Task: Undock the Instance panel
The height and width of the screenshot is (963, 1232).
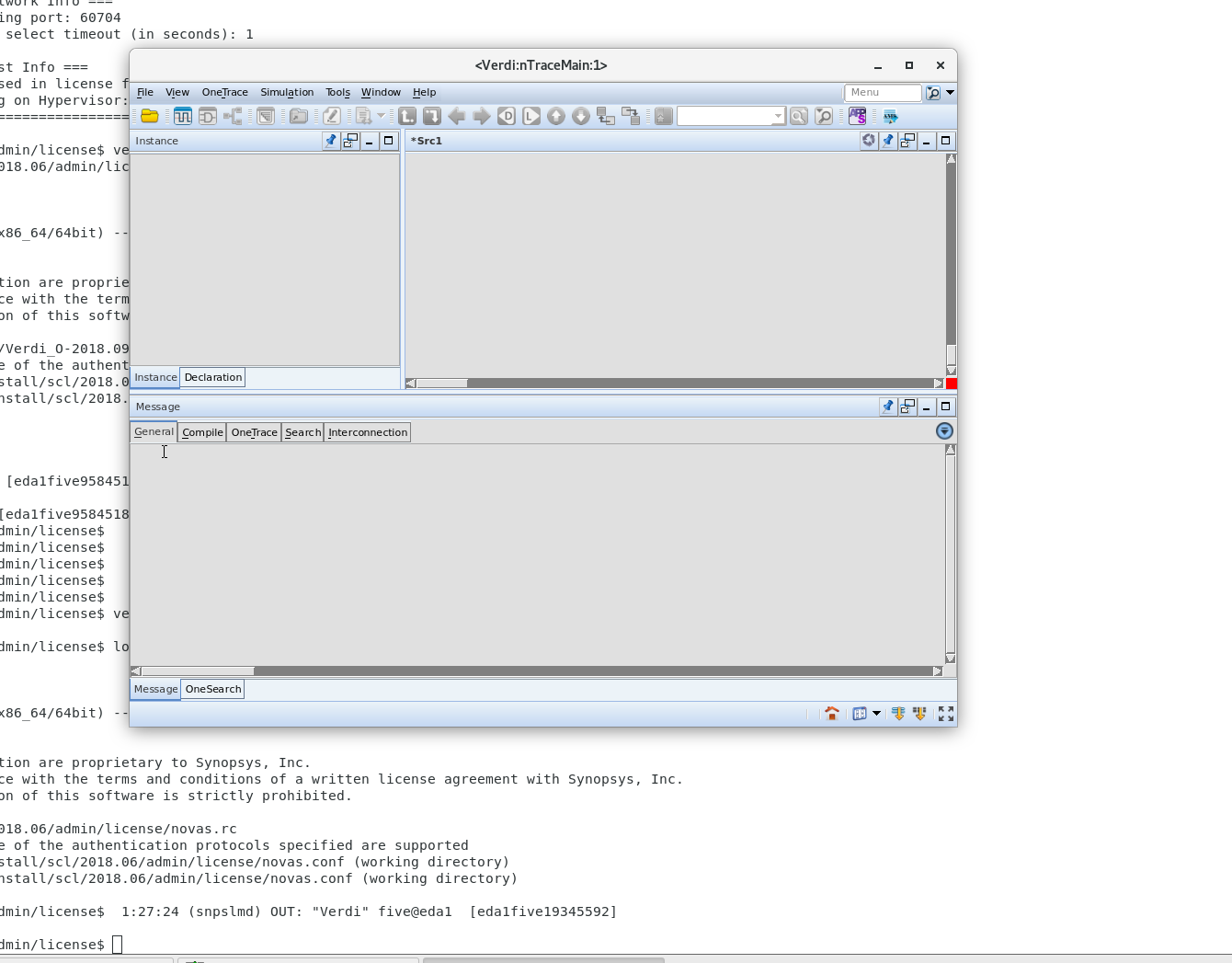Action: pyautogui.click(x=350, y=141)
